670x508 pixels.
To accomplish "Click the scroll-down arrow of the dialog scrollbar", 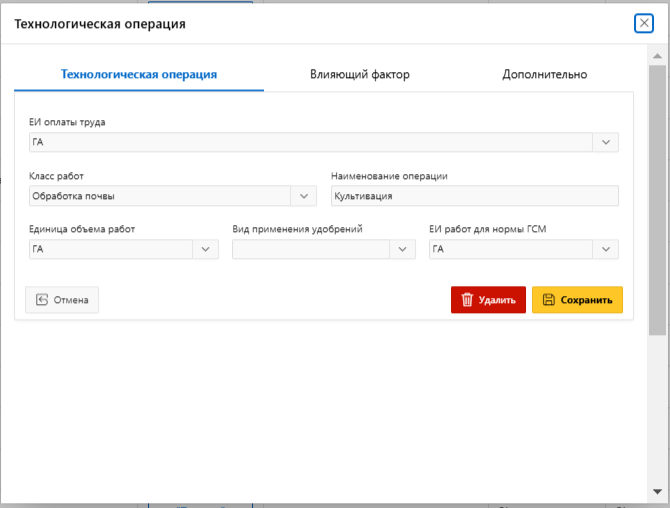I will (657, 491).
